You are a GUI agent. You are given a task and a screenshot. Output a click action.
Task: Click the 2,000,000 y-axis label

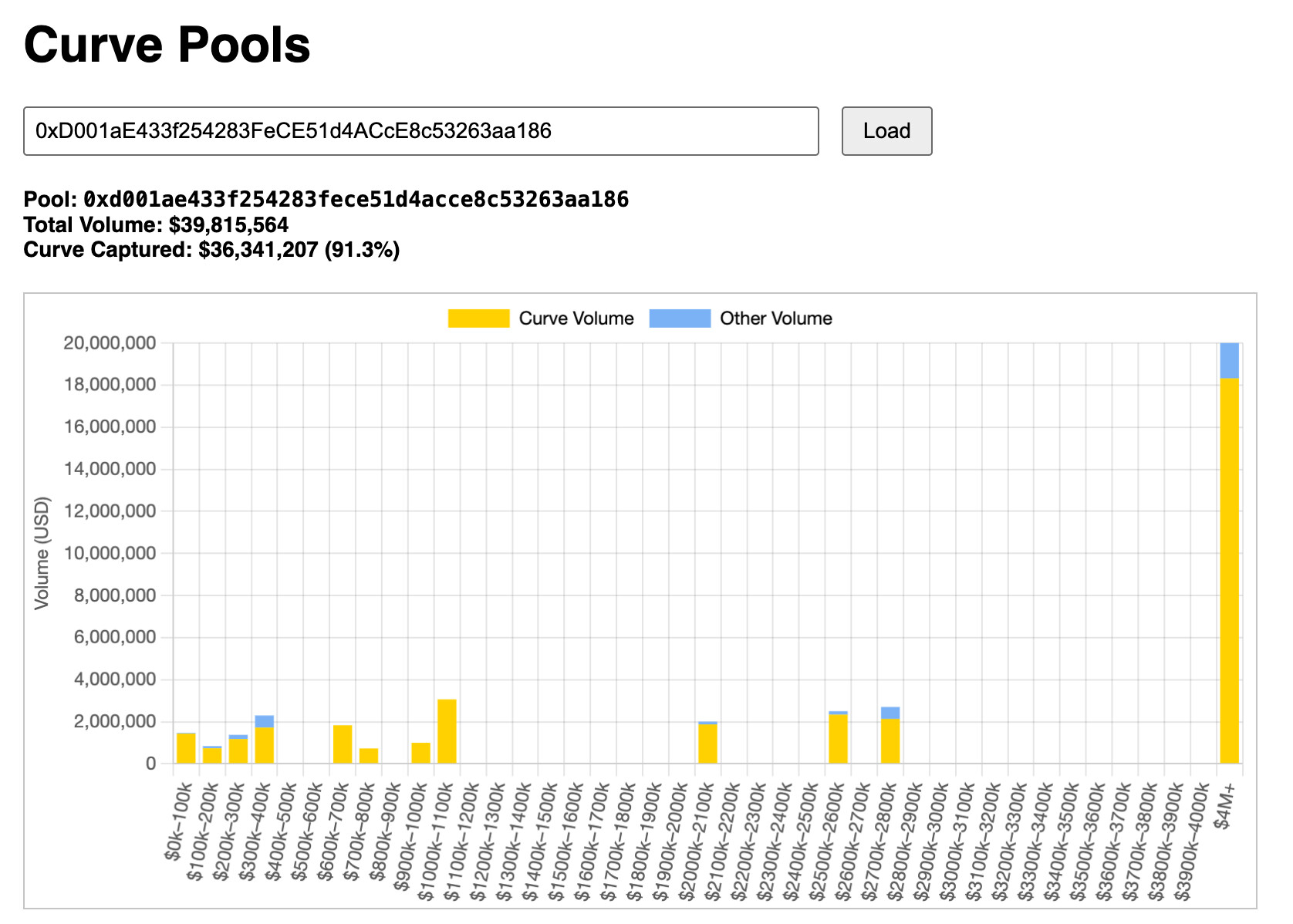coord(115,722)
